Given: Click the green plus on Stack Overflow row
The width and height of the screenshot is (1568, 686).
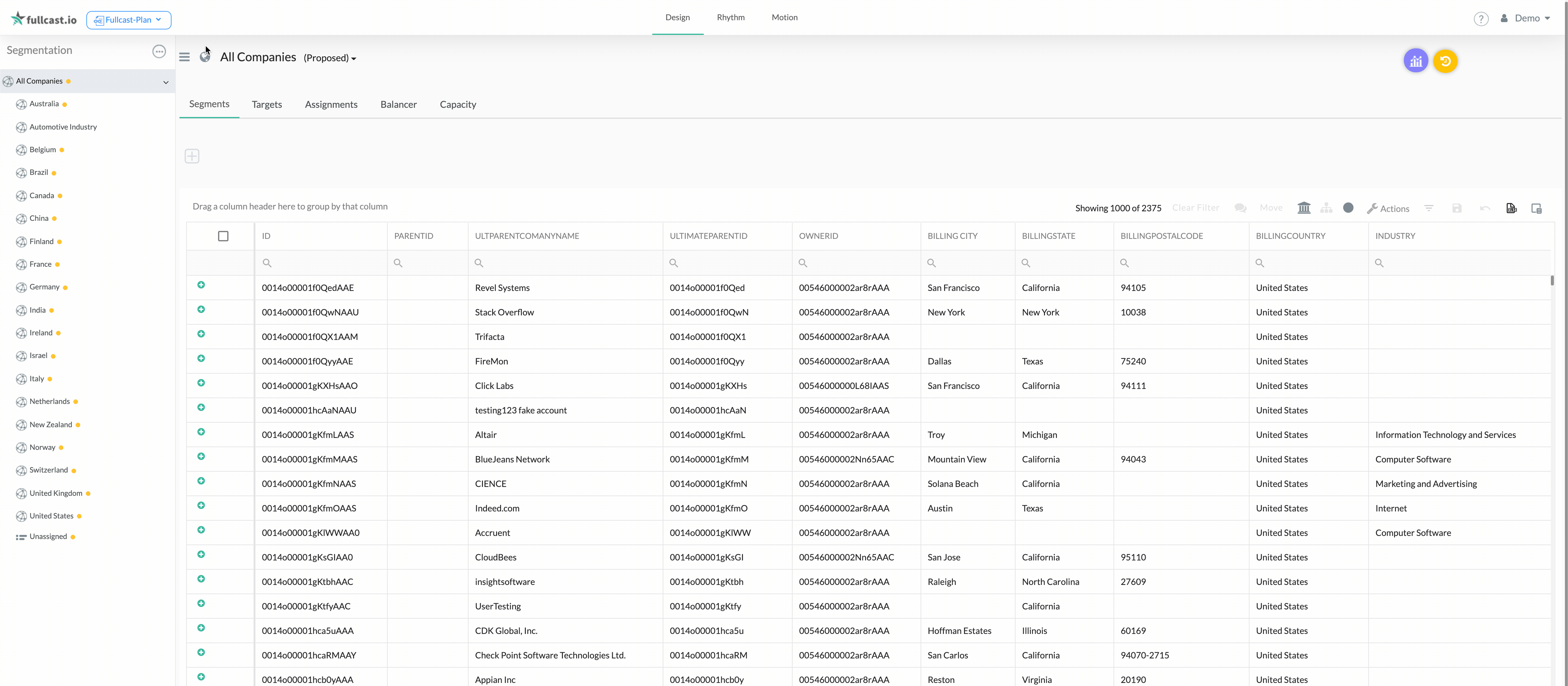Looking at the screenshot, I should click(201, 309).
